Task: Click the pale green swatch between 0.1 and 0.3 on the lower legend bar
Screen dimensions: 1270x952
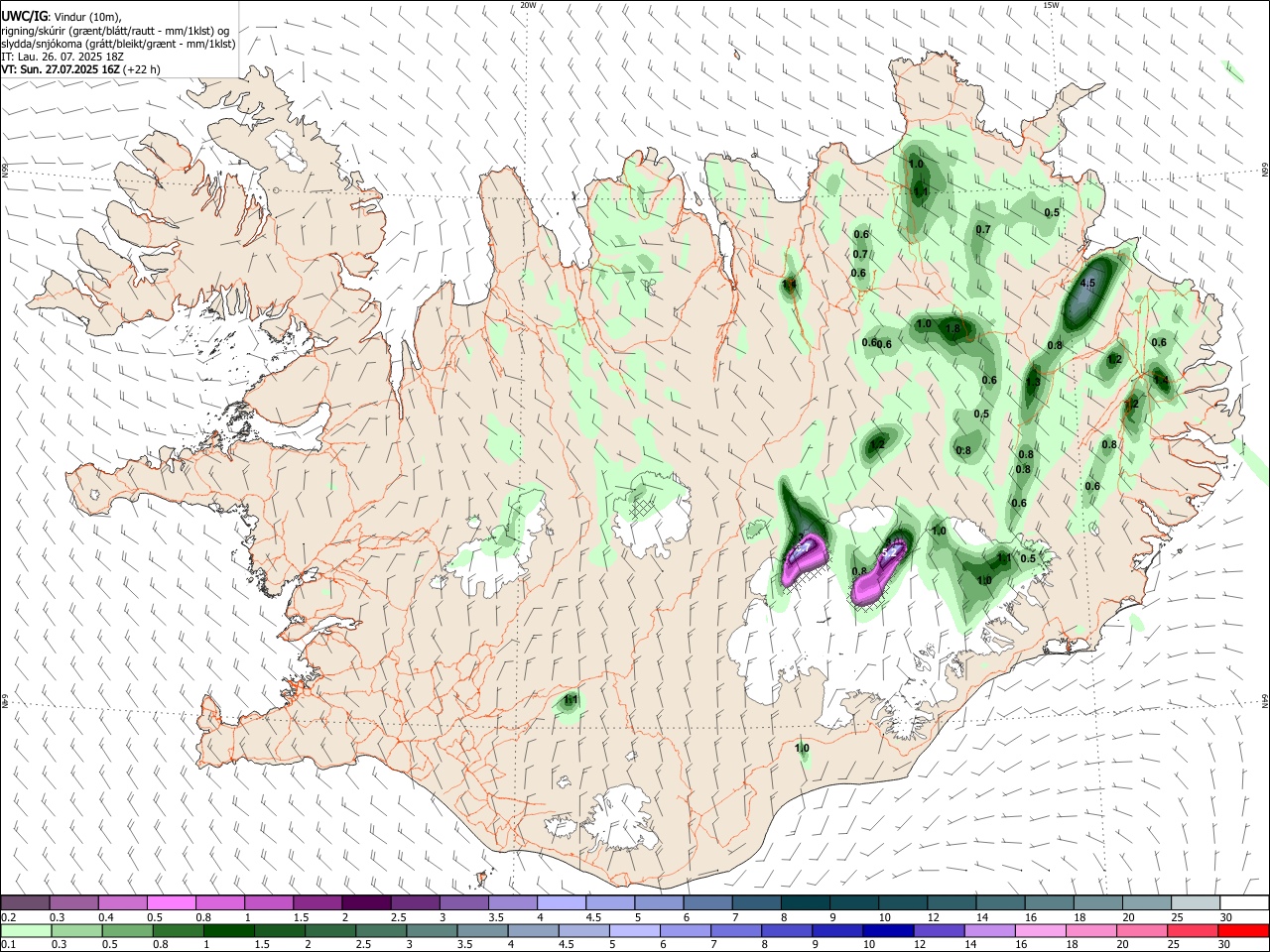Action: coord(26,930)
